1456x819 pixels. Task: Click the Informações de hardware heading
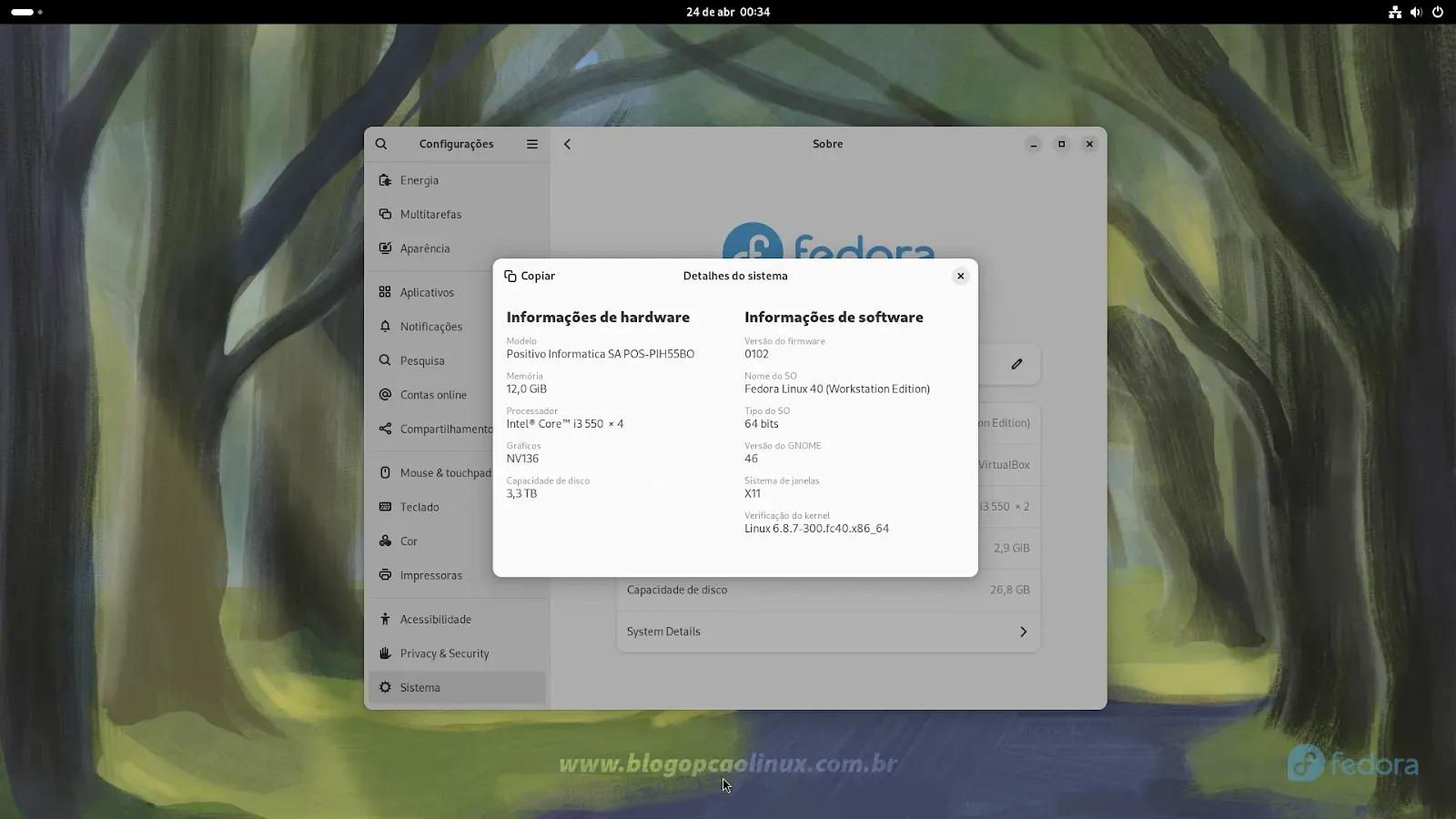[598, 317]
